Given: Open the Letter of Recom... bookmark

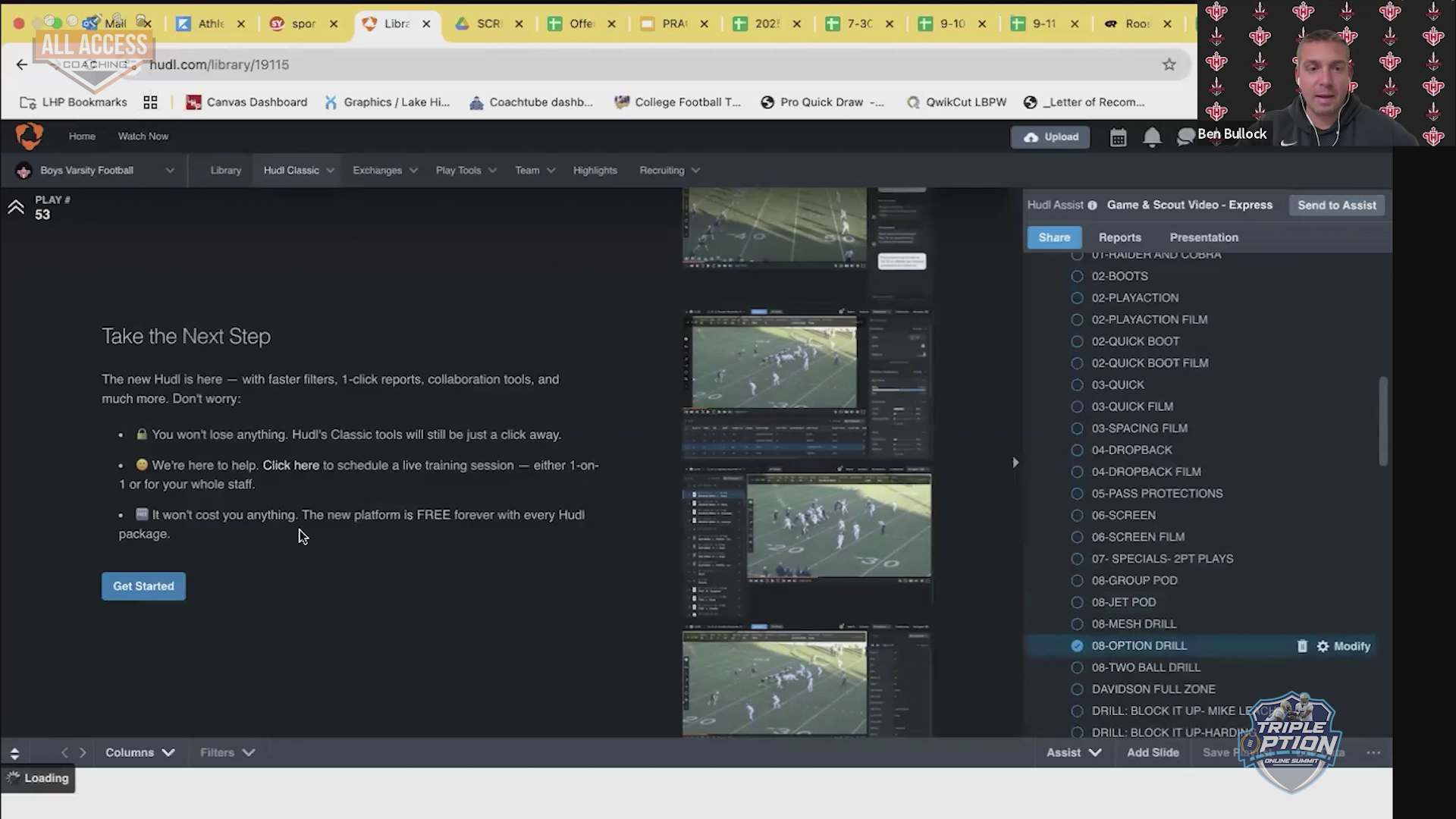Looking at the screenshot, I should point(1084,102).
